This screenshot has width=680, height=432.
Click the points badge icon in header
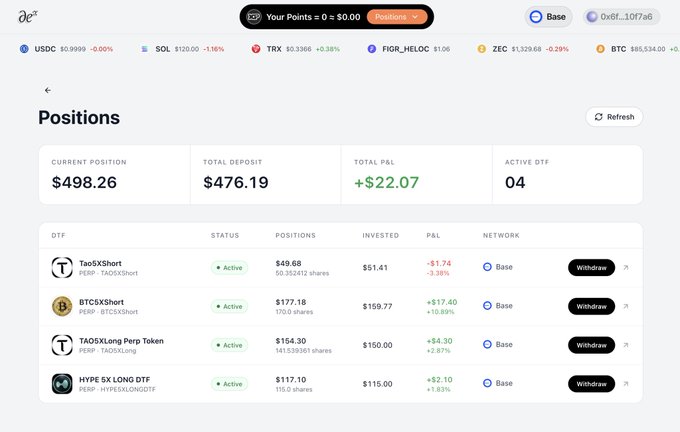pos(254,17)
